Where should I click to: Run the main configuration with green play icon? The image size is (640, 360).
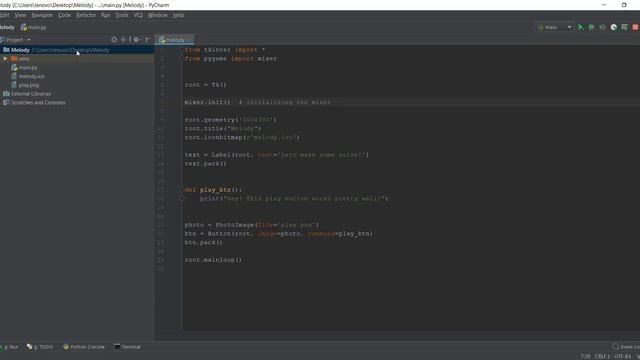pos(580,27)
